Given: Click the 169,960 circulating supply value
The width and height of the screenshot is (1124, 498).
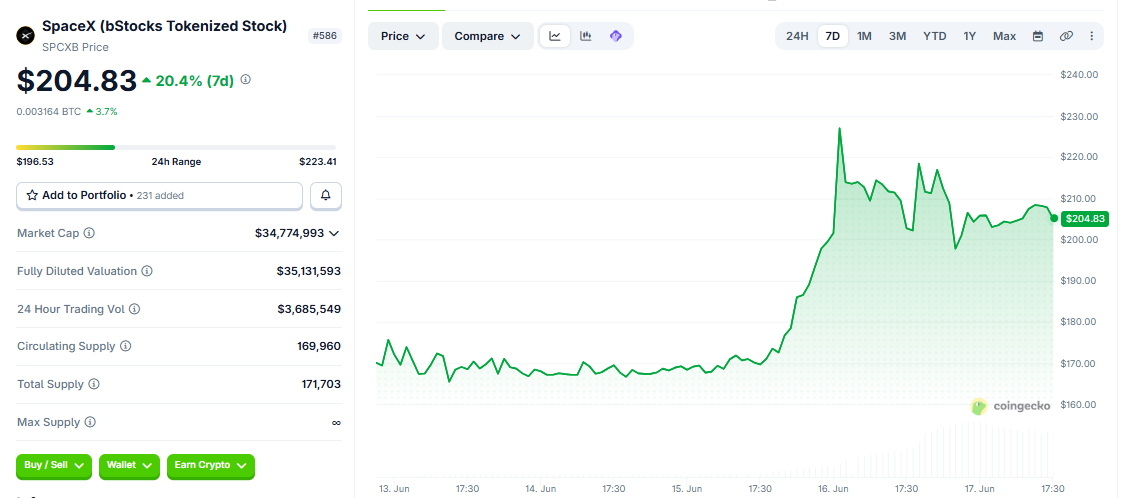Looking at the screenshot, I should 319,347.
